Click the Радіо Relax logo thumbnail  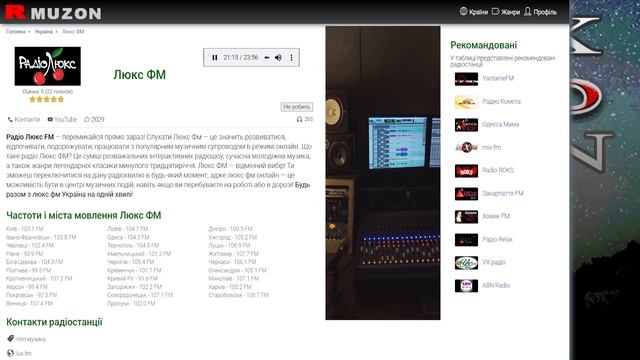(466, 240)
